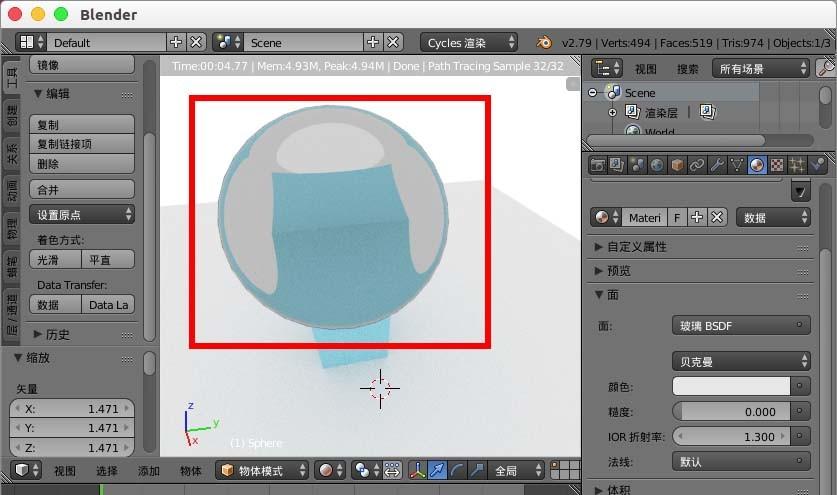Click the outliner search magnifier icon
The image size is (837, 495).
825,68
